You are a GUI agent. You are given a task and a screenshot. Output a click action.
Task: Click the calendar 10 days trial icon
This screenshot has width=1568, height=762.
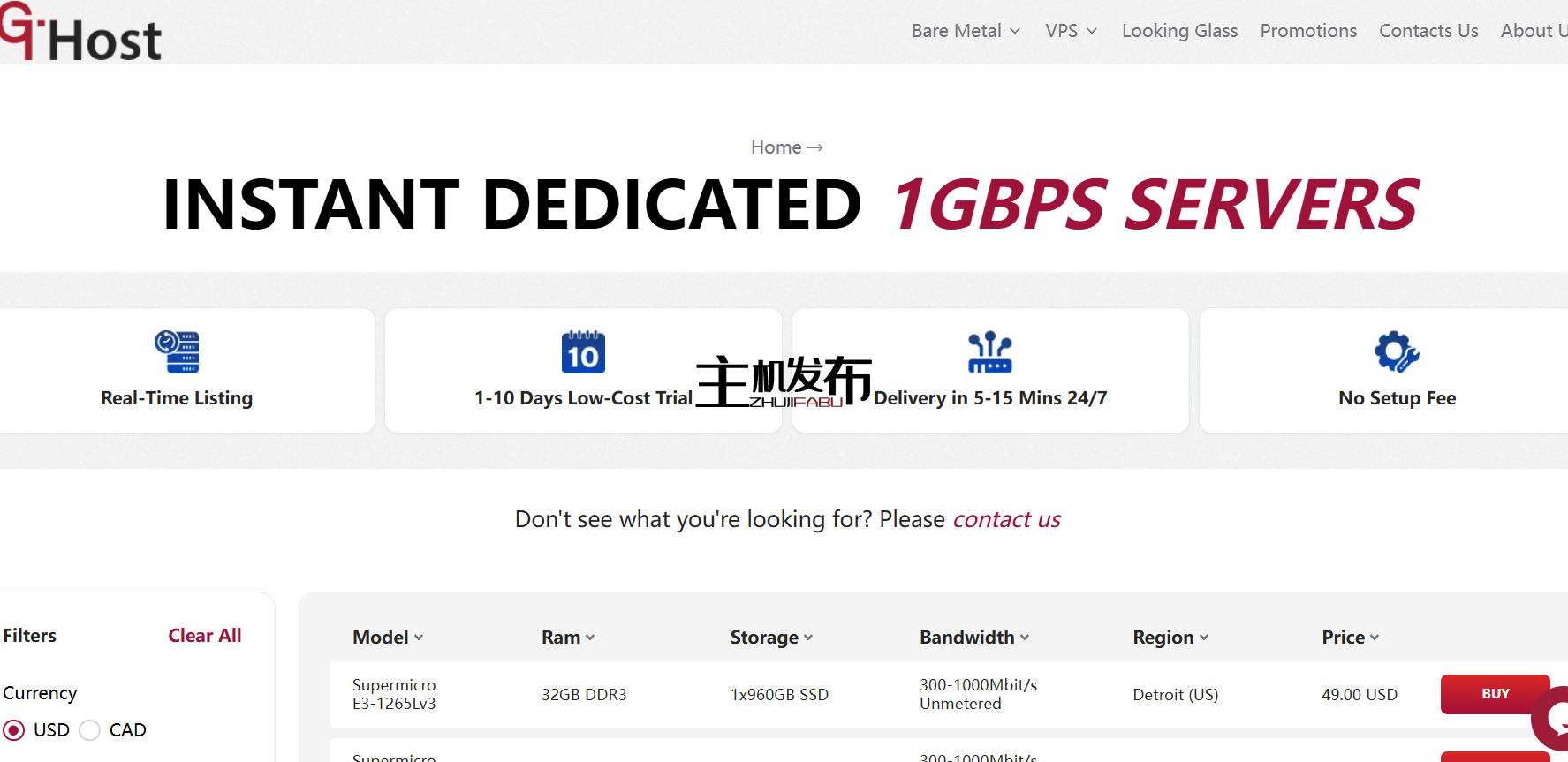[x=583, y=352]
